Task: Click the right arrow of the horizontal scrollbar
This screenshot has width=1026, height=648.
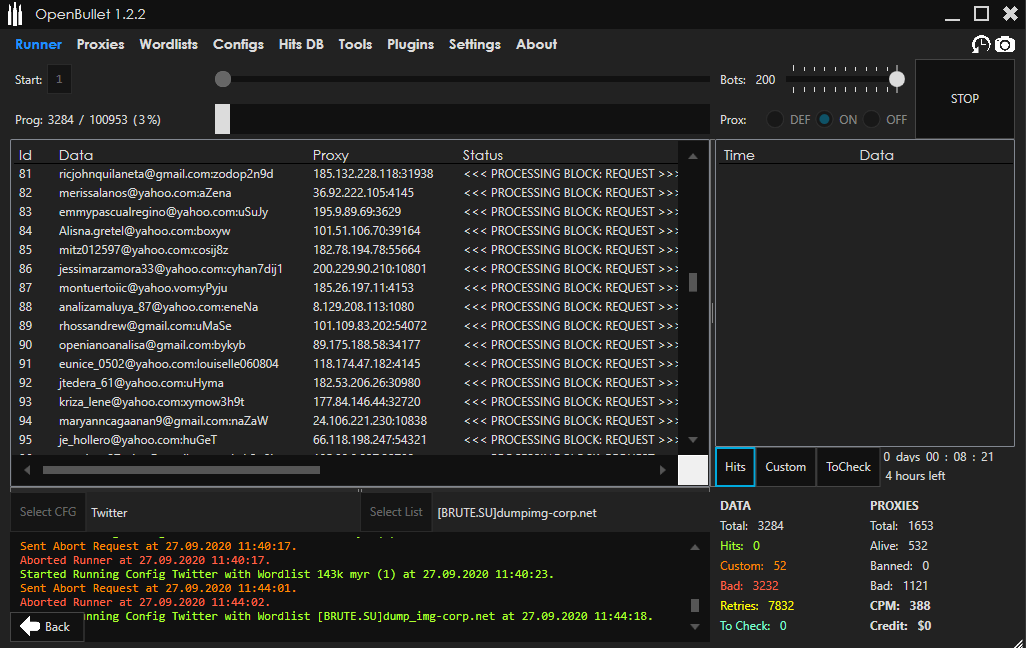Action: pyautogui.click(x=663, y=470)
